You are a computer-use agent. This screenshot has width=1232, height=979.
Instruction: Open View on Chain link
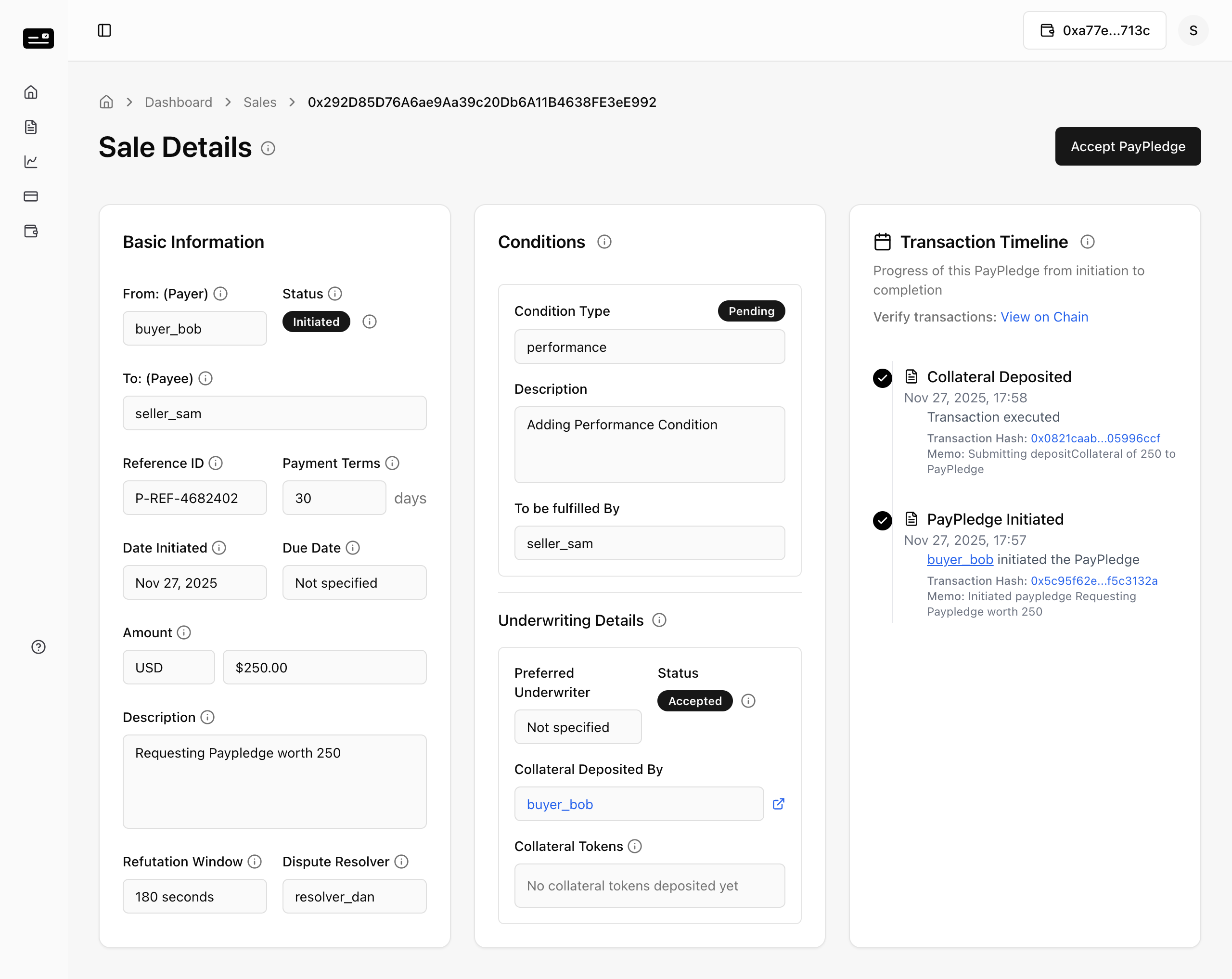(x=1044, y=317)
